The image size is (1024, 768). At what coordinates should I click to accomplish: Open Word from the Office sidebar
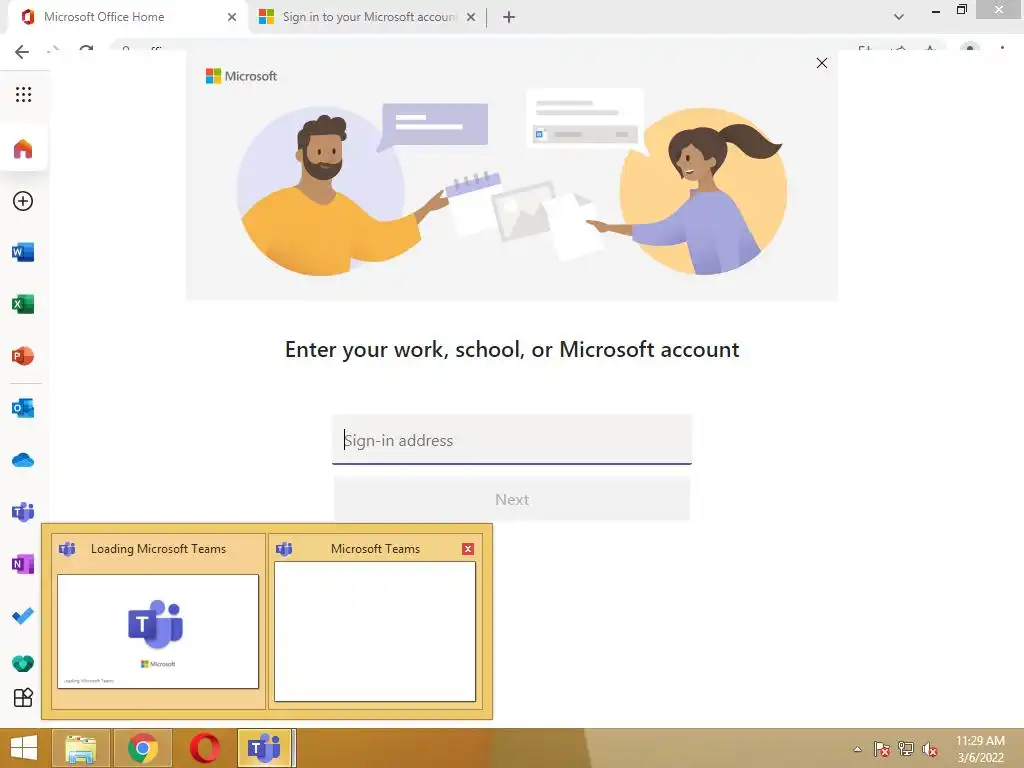(23, 252)
